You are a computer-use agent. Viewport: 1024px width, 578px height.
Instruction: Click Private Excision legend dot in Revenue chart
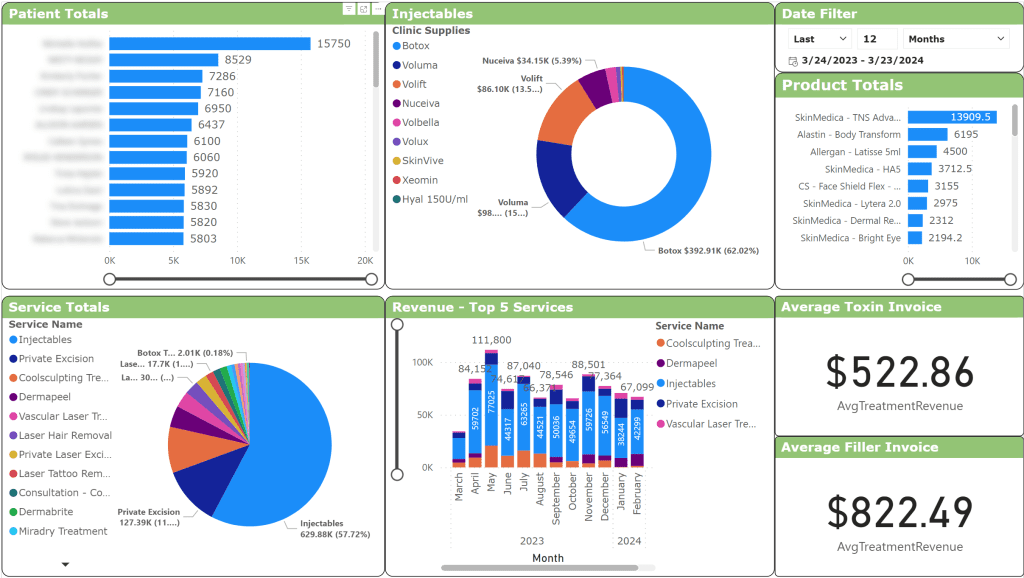tap(660, 404)
